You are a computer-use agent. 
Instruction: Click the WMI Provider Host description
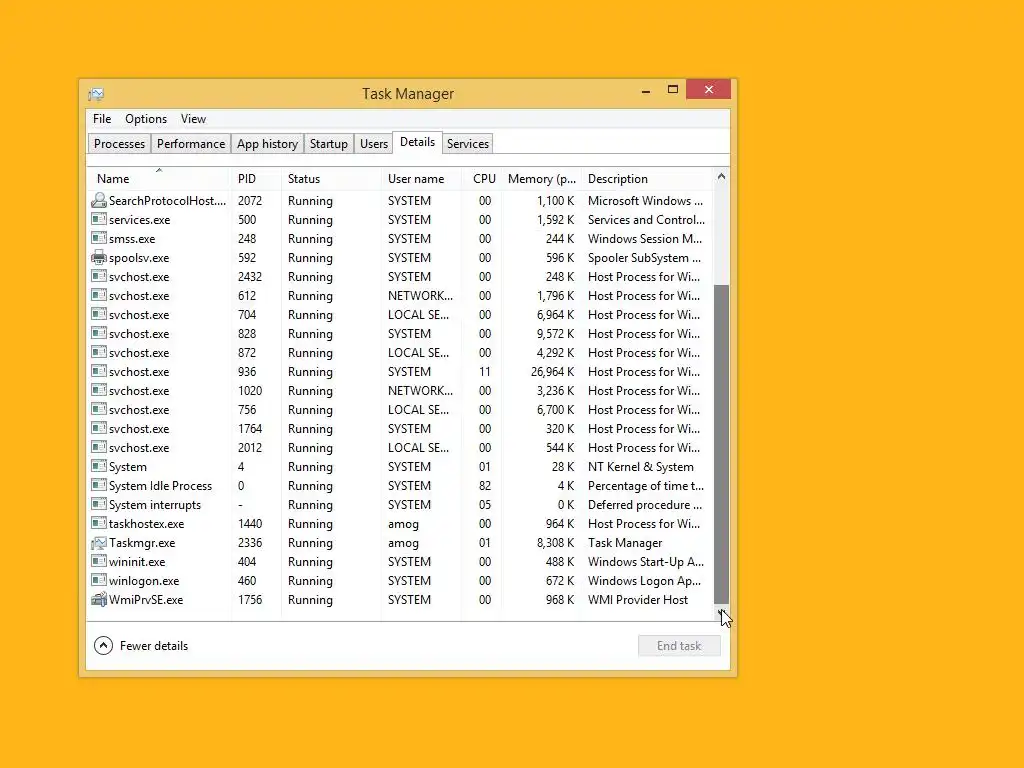[638, 600]
